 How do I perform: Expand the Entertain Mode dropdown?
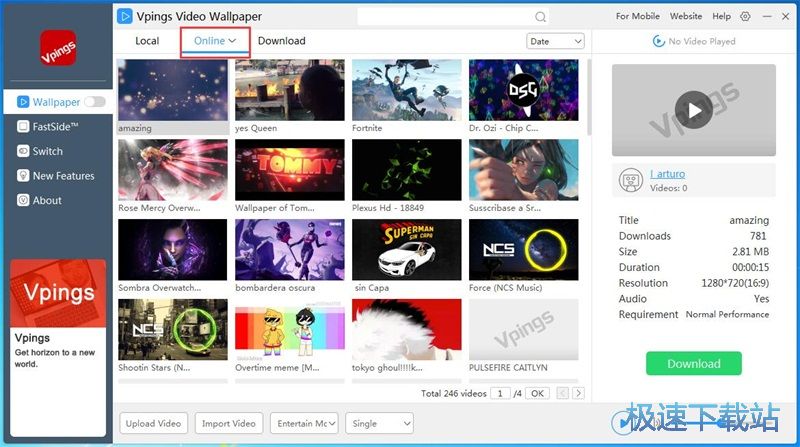point(304,423)
